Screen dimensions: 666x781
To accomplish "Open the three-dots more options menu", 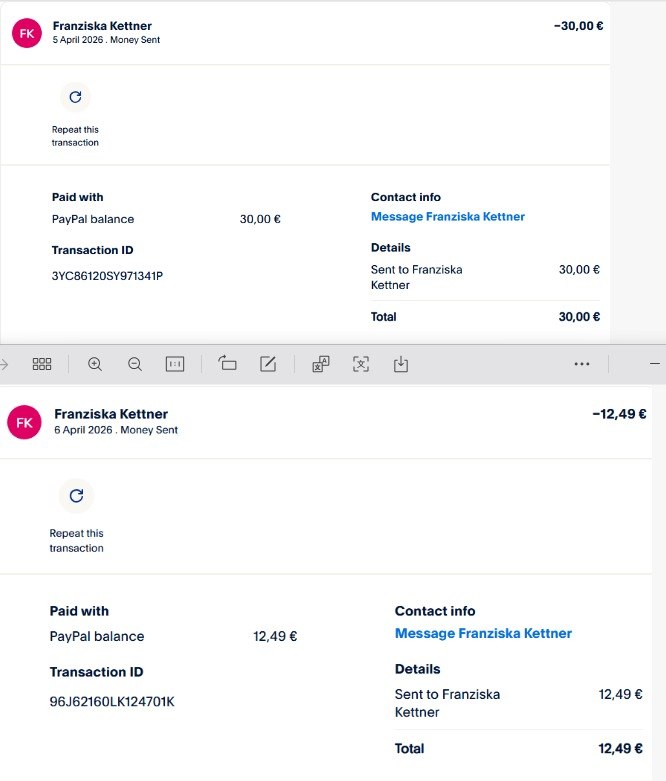I will pyautogui.click(x=582, y=365).
